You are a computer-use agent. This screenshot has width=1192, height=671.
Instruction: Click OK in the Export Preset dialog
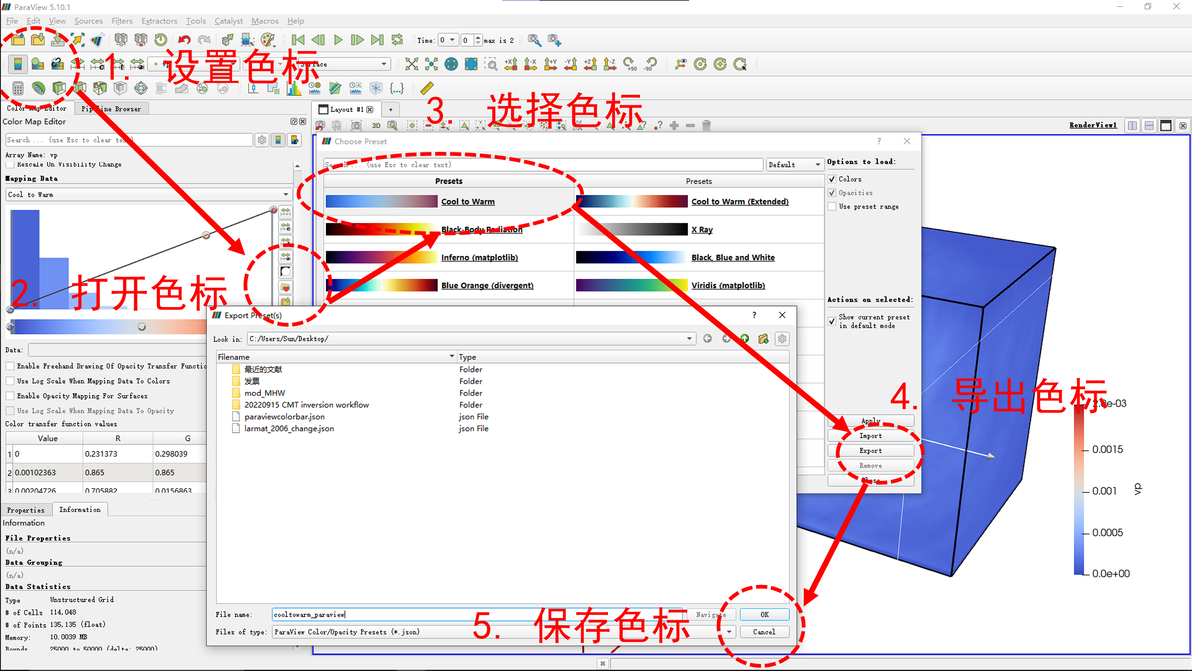pyautogui.click(x=764, y=615)
